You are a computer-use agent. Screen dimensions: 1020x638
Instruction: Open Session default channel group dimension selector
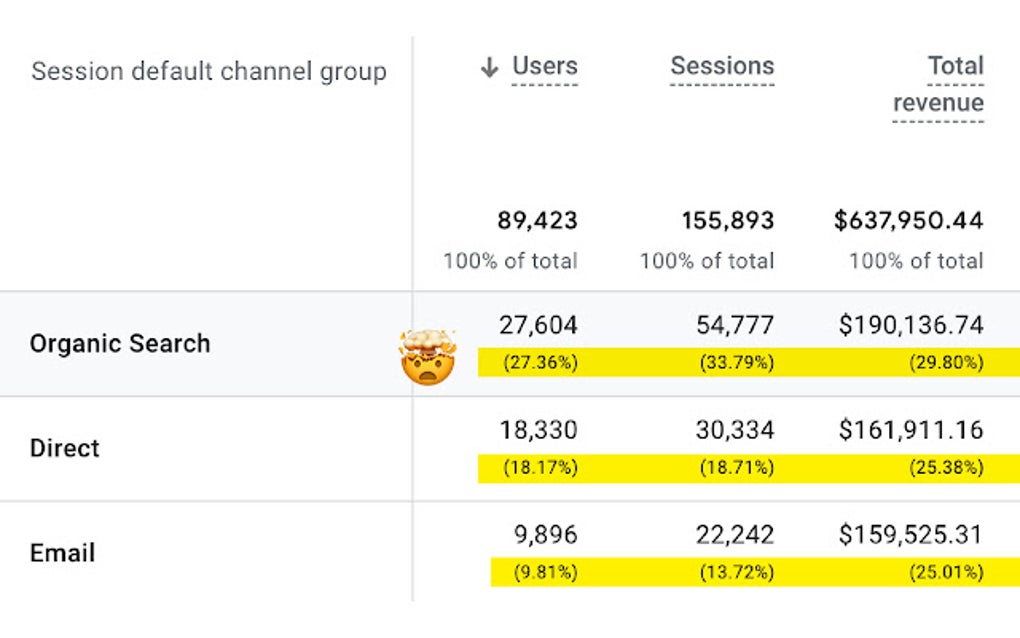(x=208, y=72)
